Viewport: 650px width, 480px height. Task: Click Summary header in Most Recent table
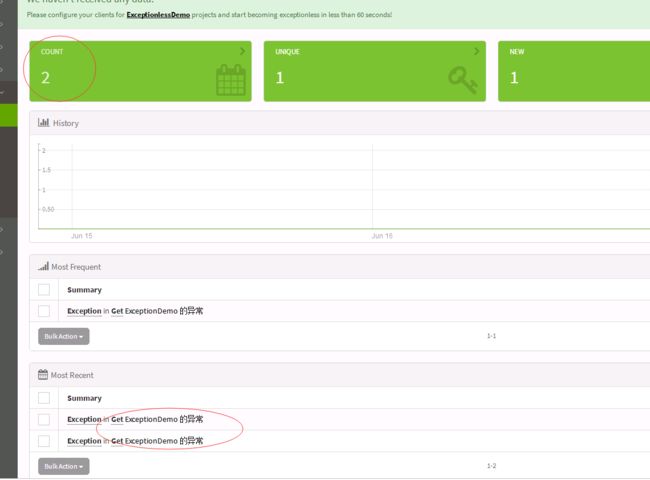[84, 398]
